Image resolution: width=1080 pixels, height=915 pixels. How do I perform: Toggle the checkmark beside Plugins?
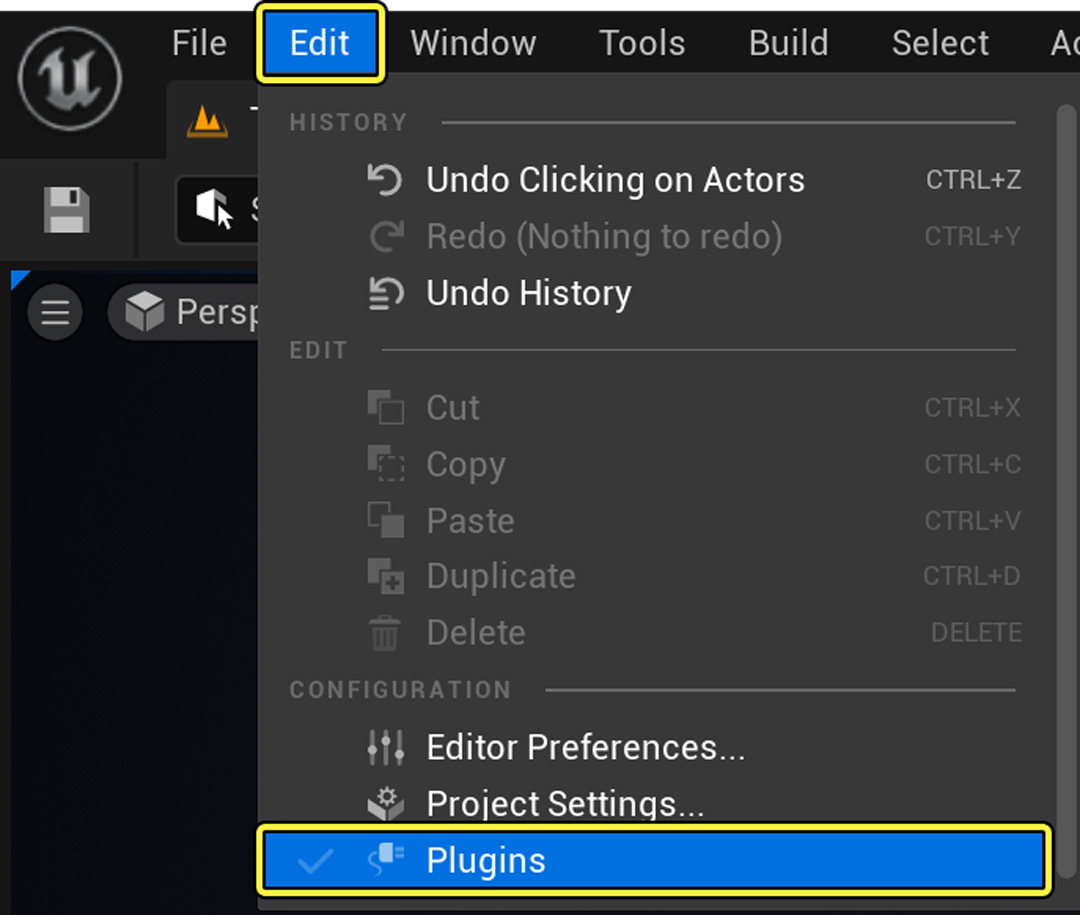point(316,858)
